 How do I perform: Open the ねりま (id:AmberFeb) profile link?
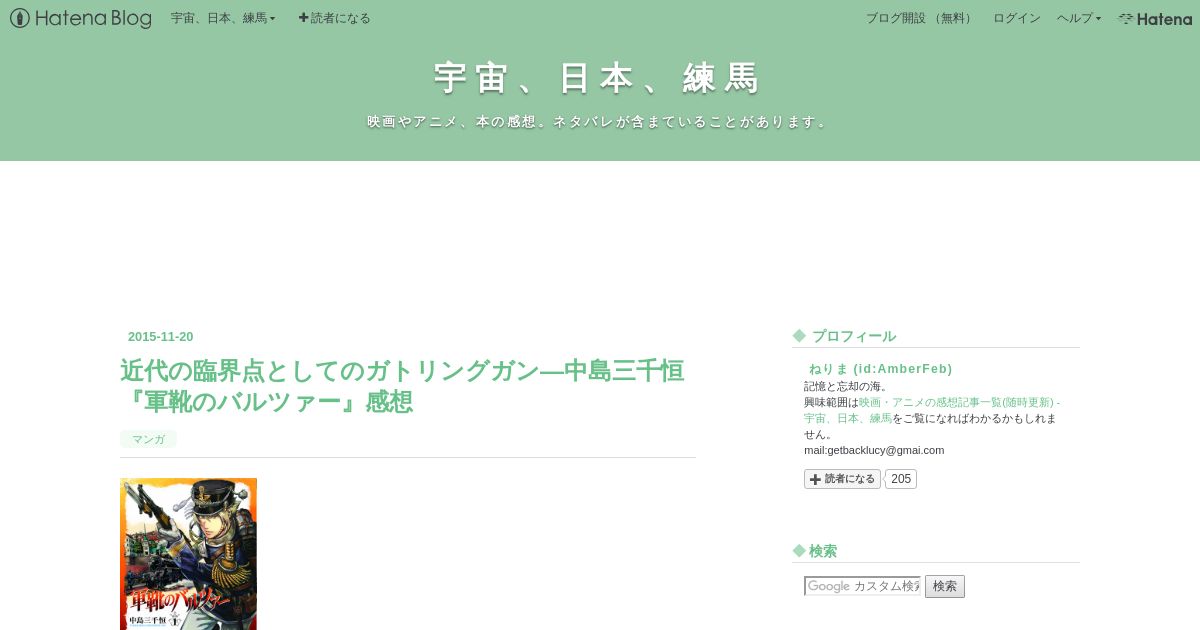(880, 369)
